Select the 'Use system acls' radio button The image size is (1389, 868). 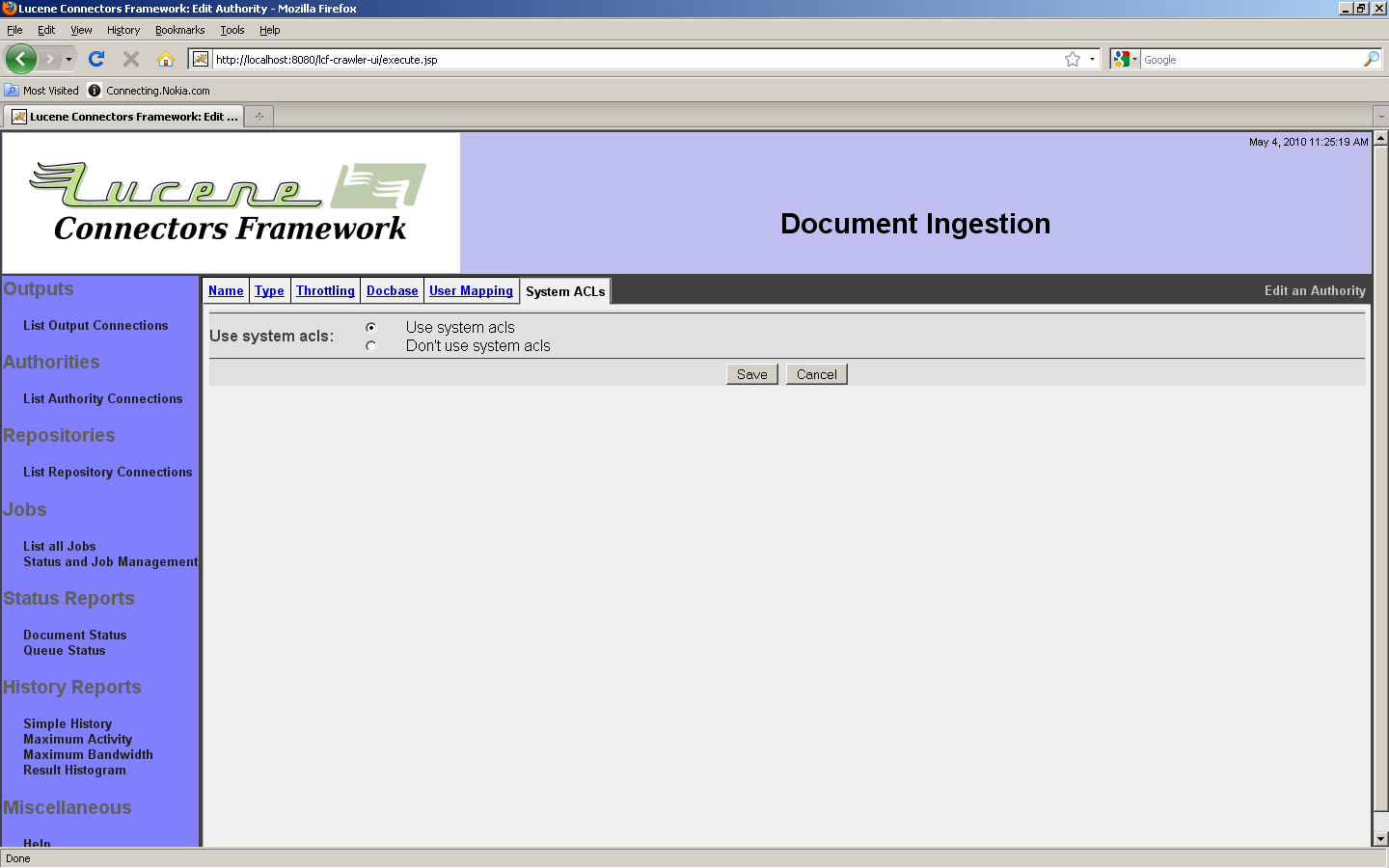click(x=370, y=328)
